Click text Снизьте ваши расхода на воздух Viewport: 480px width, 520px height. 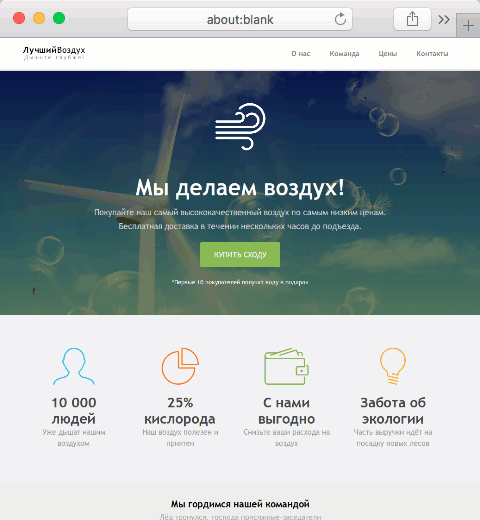287,438
